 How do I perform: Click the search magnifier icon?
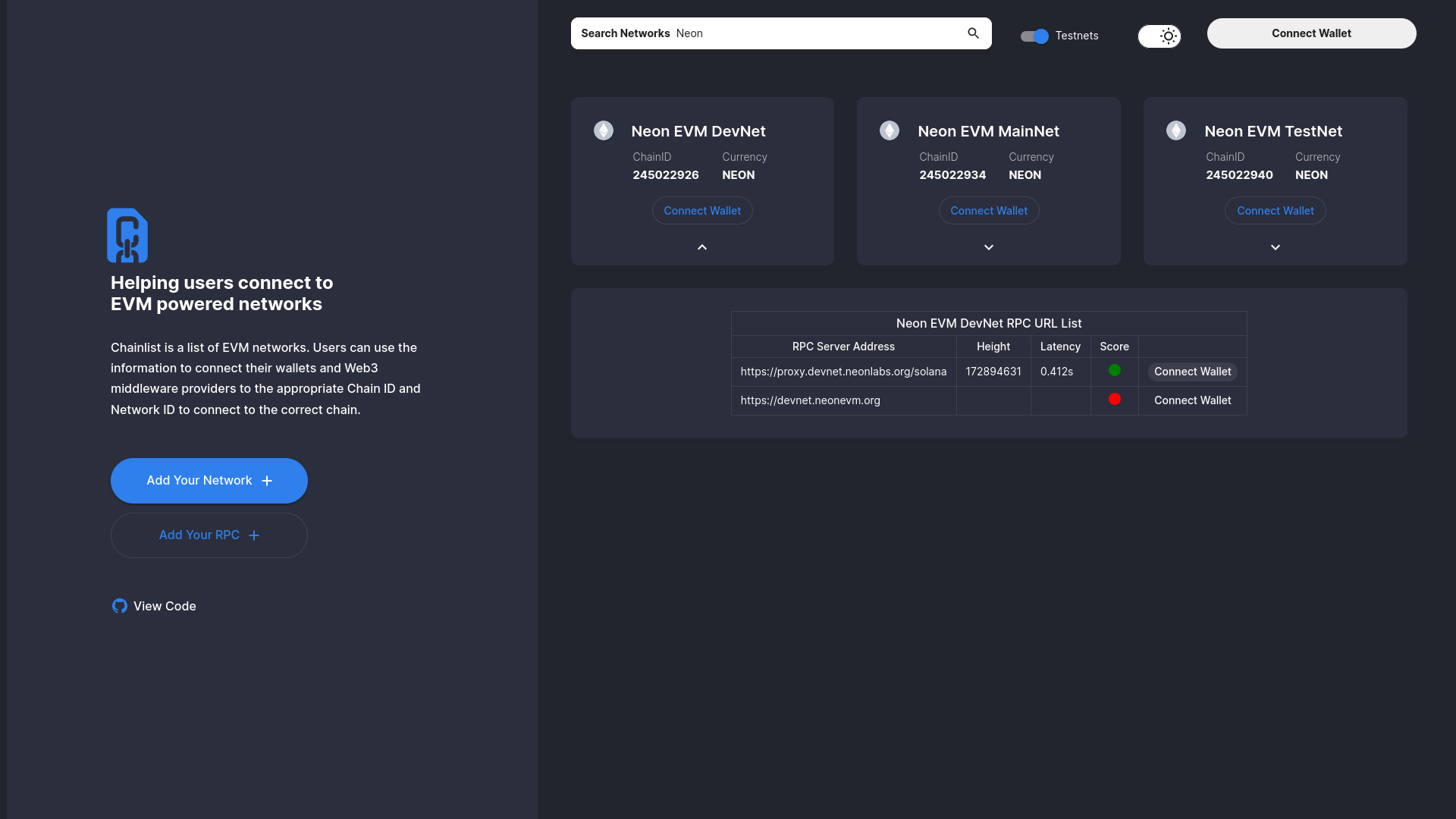point(973,33)
